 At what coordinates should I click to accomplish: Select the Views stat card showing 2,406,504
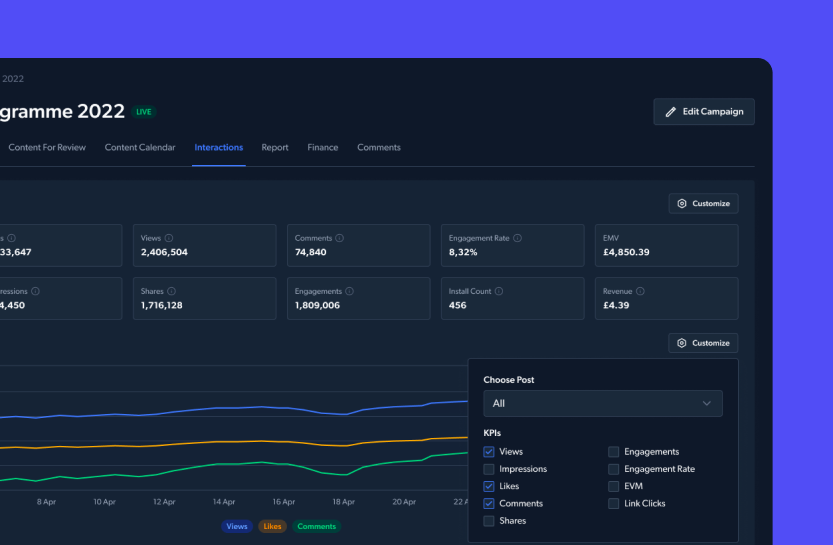coord(205,245)
